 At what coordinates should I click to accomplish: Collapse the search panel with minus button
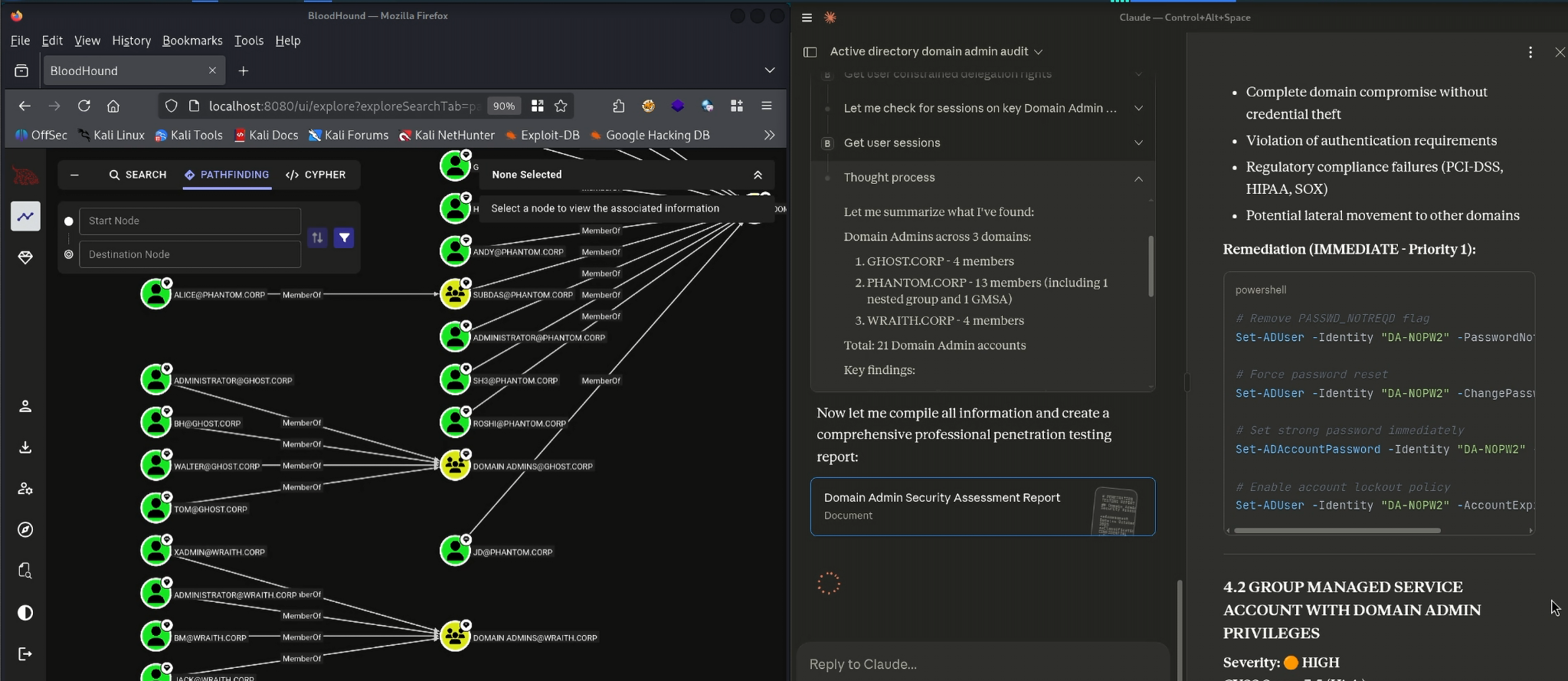click(74, 175)
